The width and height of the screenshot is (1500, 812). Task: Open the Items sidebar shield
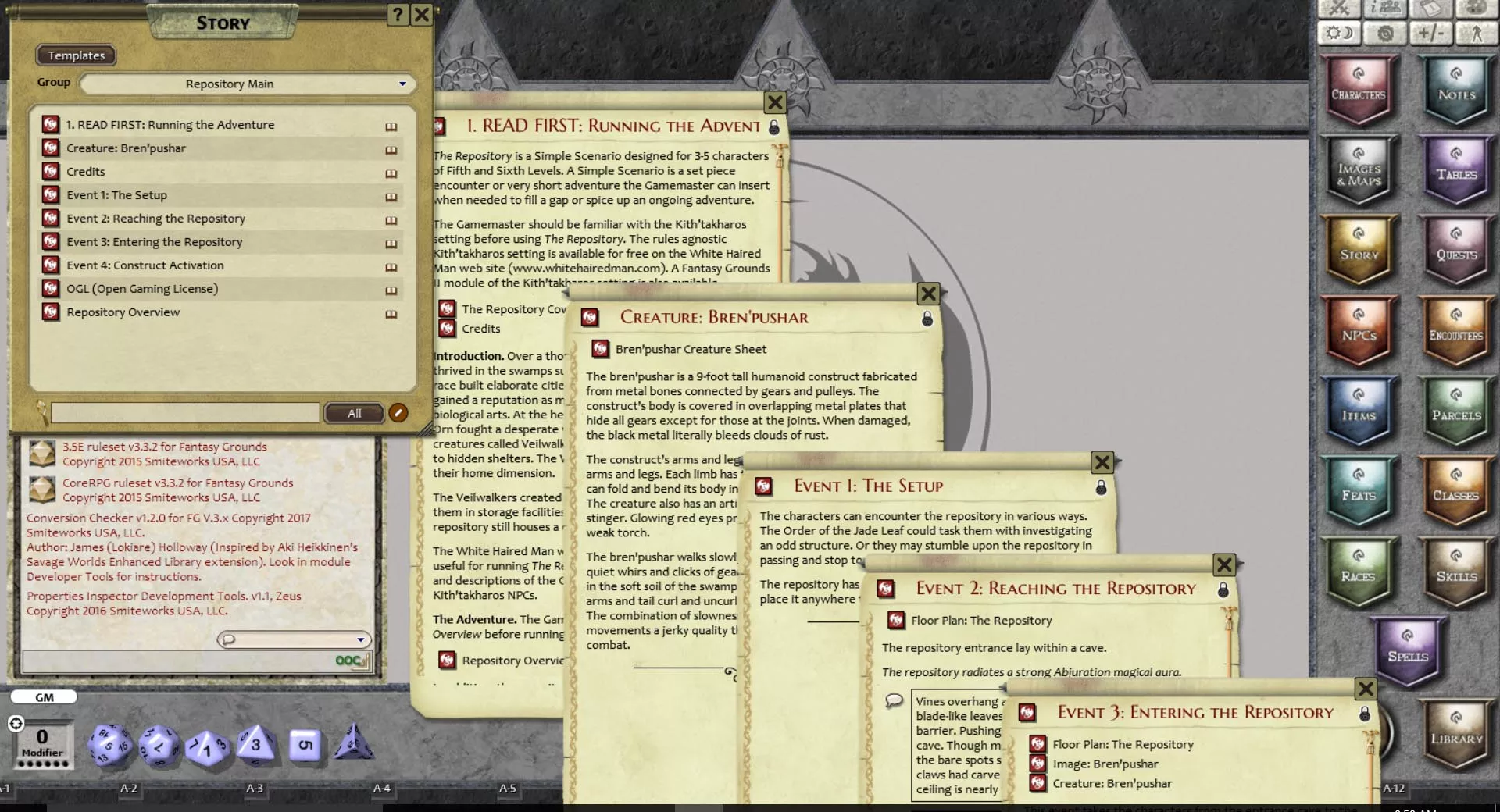click(1359, 412)
